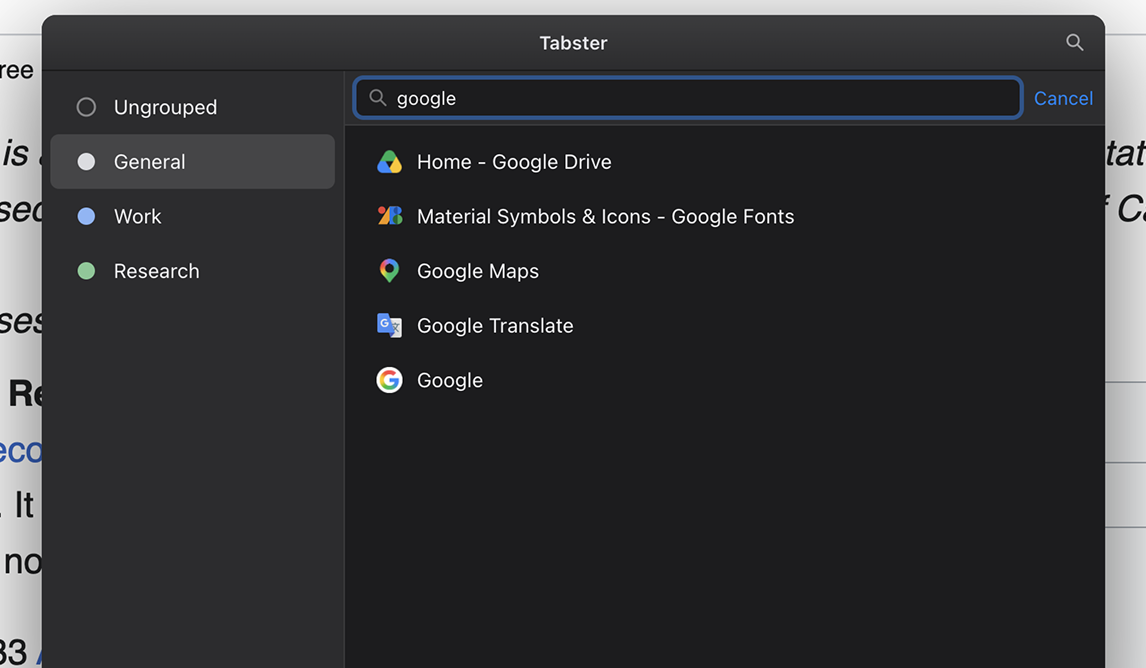Click the Google G logo icon
The image size is (1146, 668).
coord(390,380)
